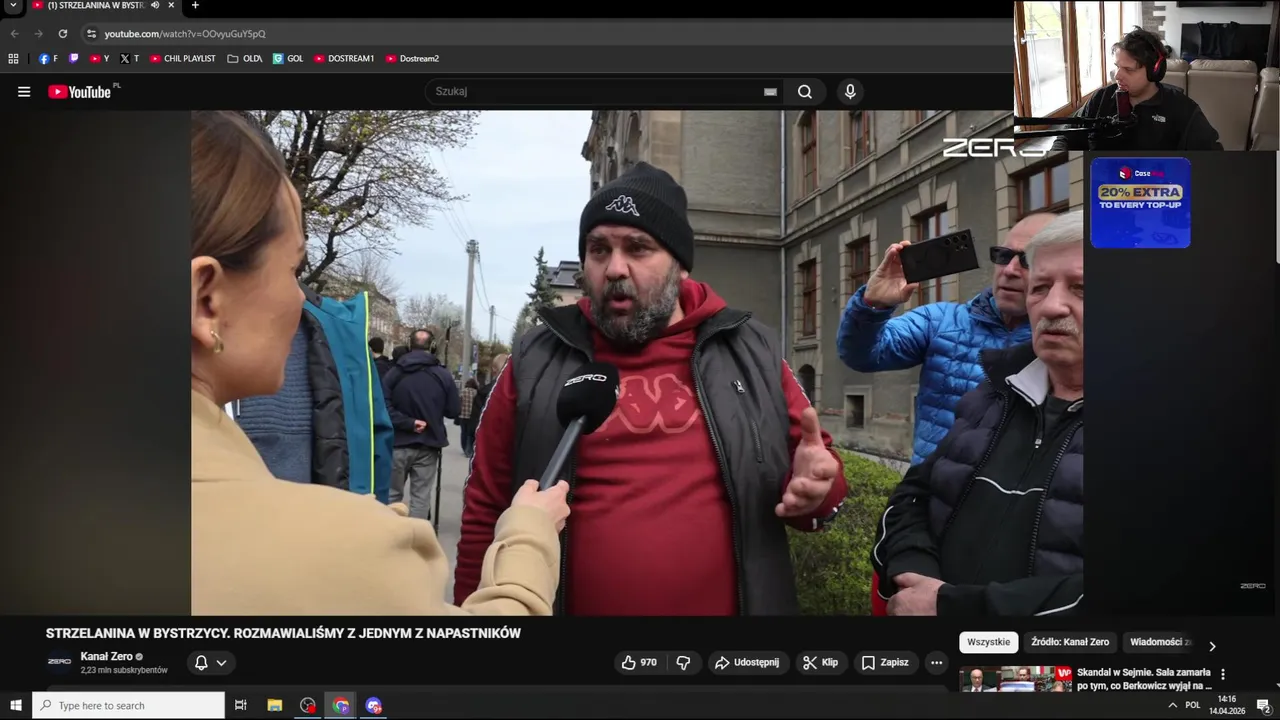Image resolution: width=1280 pixels, height=720 pixels.
Task: Create a clip with Klip button
Action: click(x=821, y=663)
